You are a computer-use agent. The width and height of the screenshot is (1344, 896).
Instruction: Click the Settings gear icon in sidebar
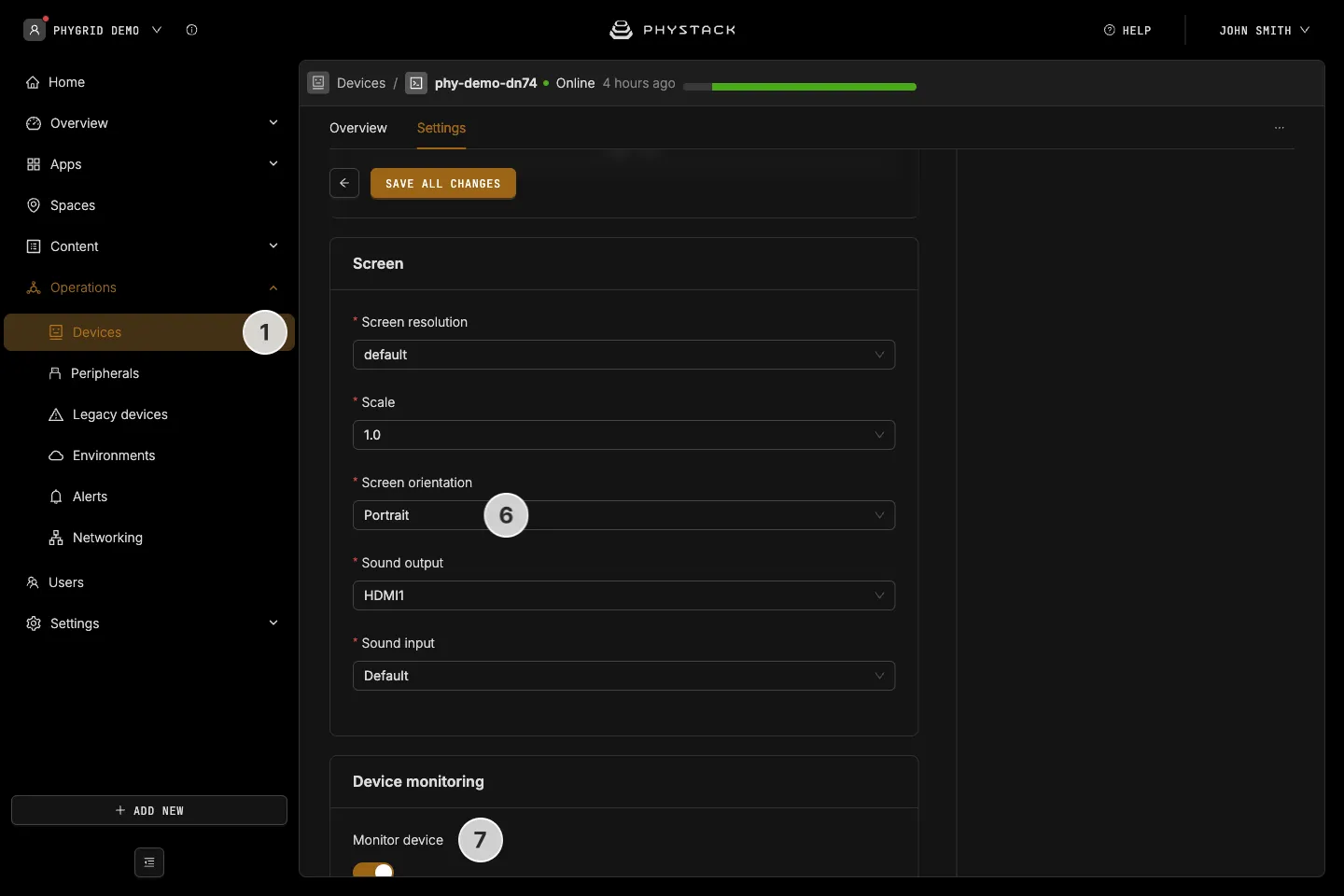pyautogui.click(x=34, y=623)
